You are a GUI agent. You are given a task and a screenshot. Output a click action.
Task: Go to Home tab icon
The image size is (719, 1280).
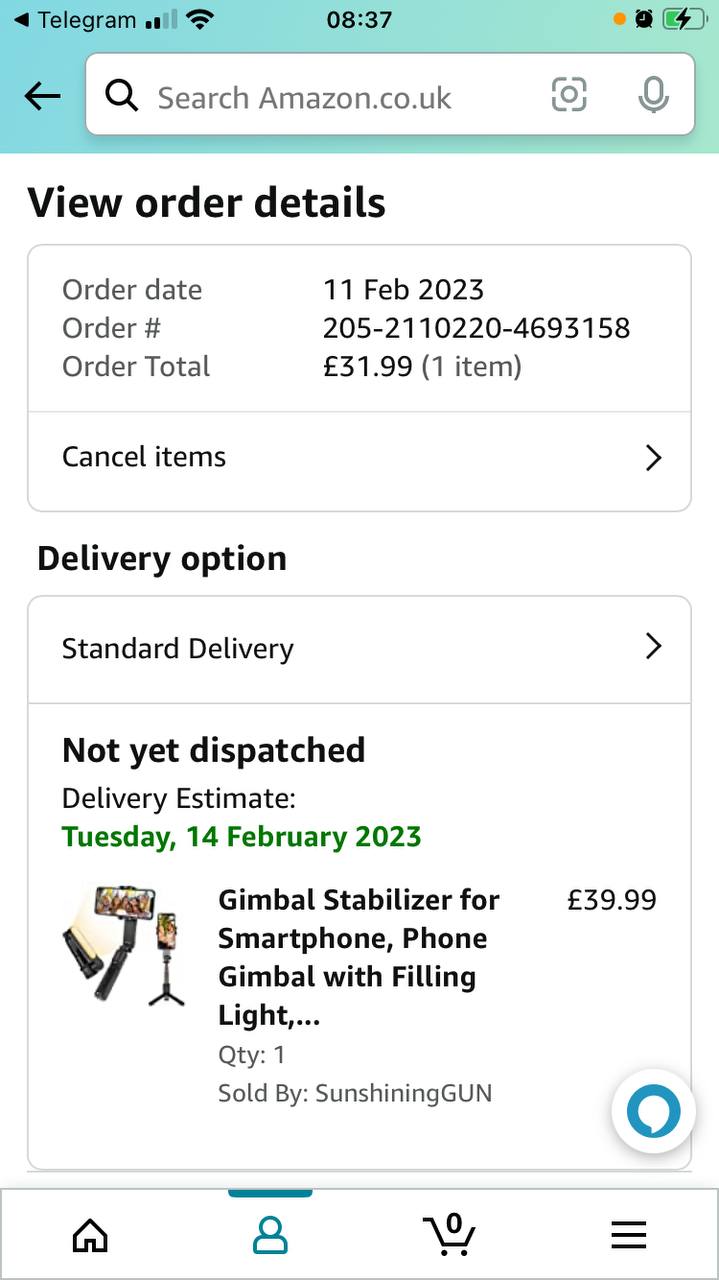click(90, 1236)
